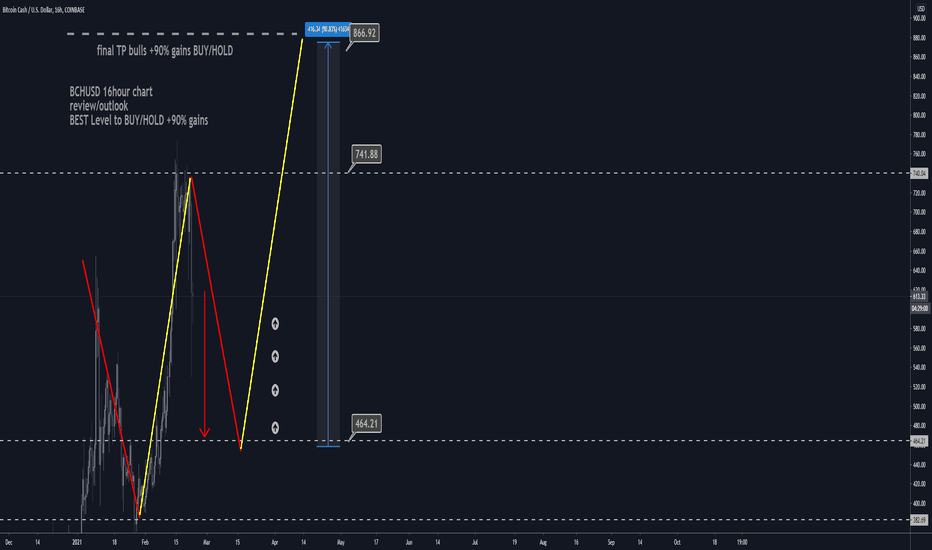
Task: Click the 382.69 price-axis tag
Action: coord(919,520)
